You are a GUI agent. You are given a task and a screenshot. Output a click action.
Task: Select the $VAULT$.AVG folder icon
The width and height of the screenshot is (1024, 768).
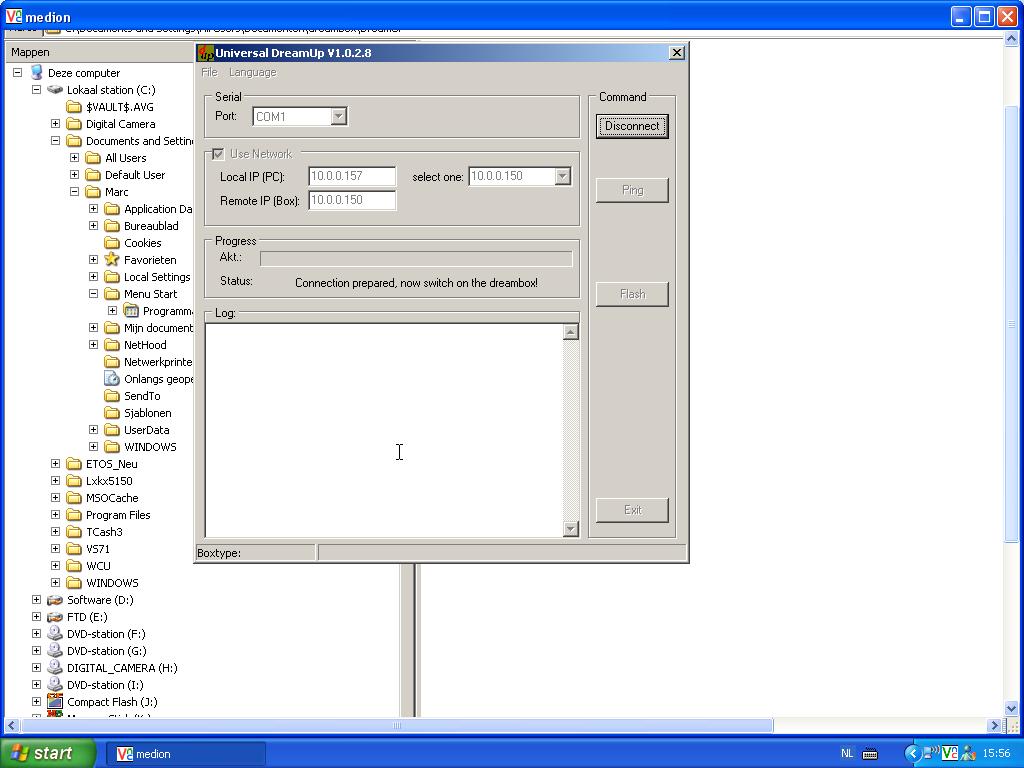(74, 106)
